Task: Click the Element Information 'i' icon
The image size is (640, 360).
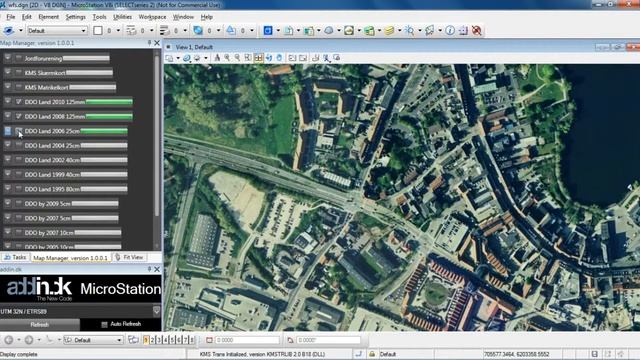Action: point(450,31)
